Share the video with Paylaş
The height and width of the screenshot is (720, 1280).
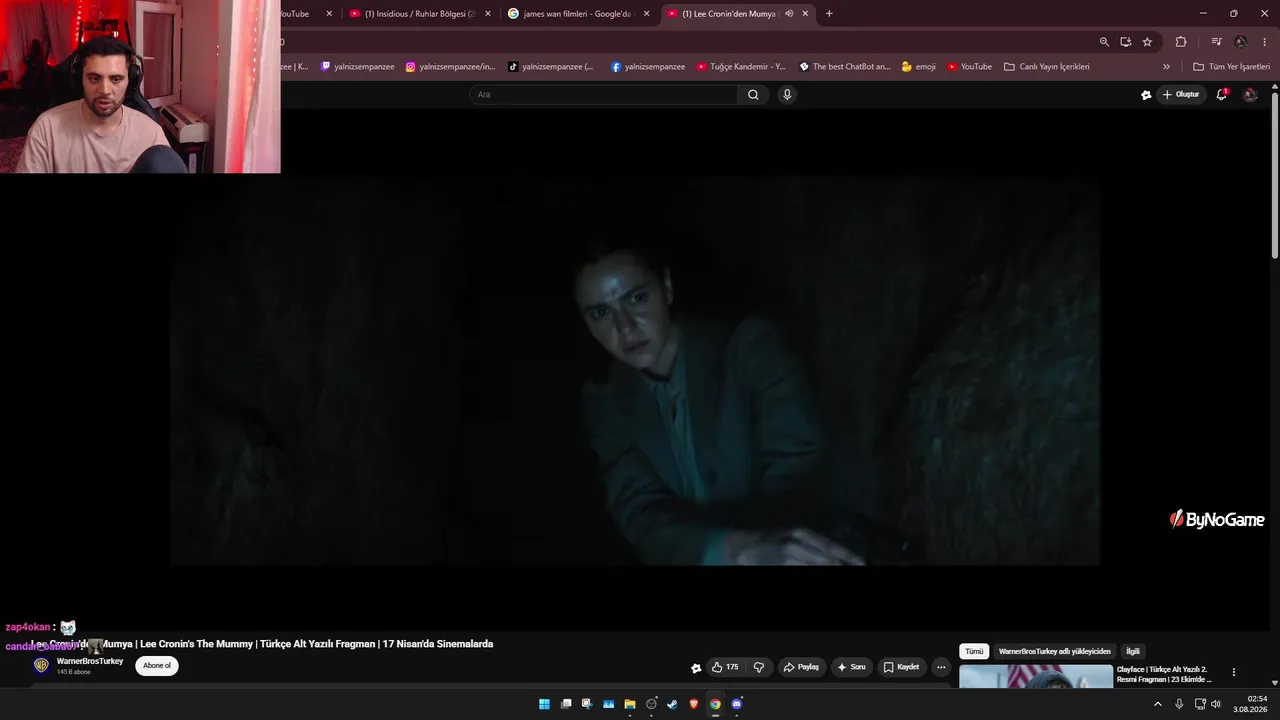point(801,667)
